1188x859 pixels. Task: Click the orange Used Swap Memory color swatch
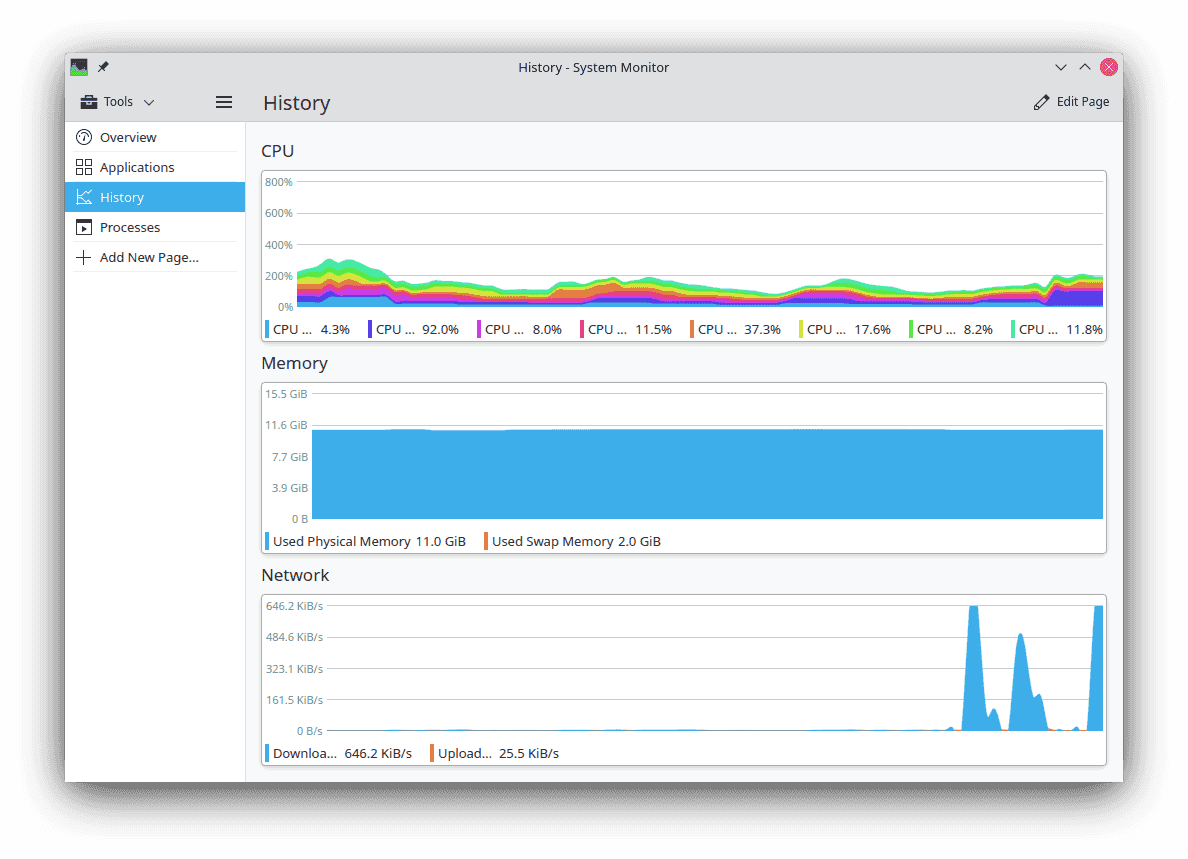488,541
